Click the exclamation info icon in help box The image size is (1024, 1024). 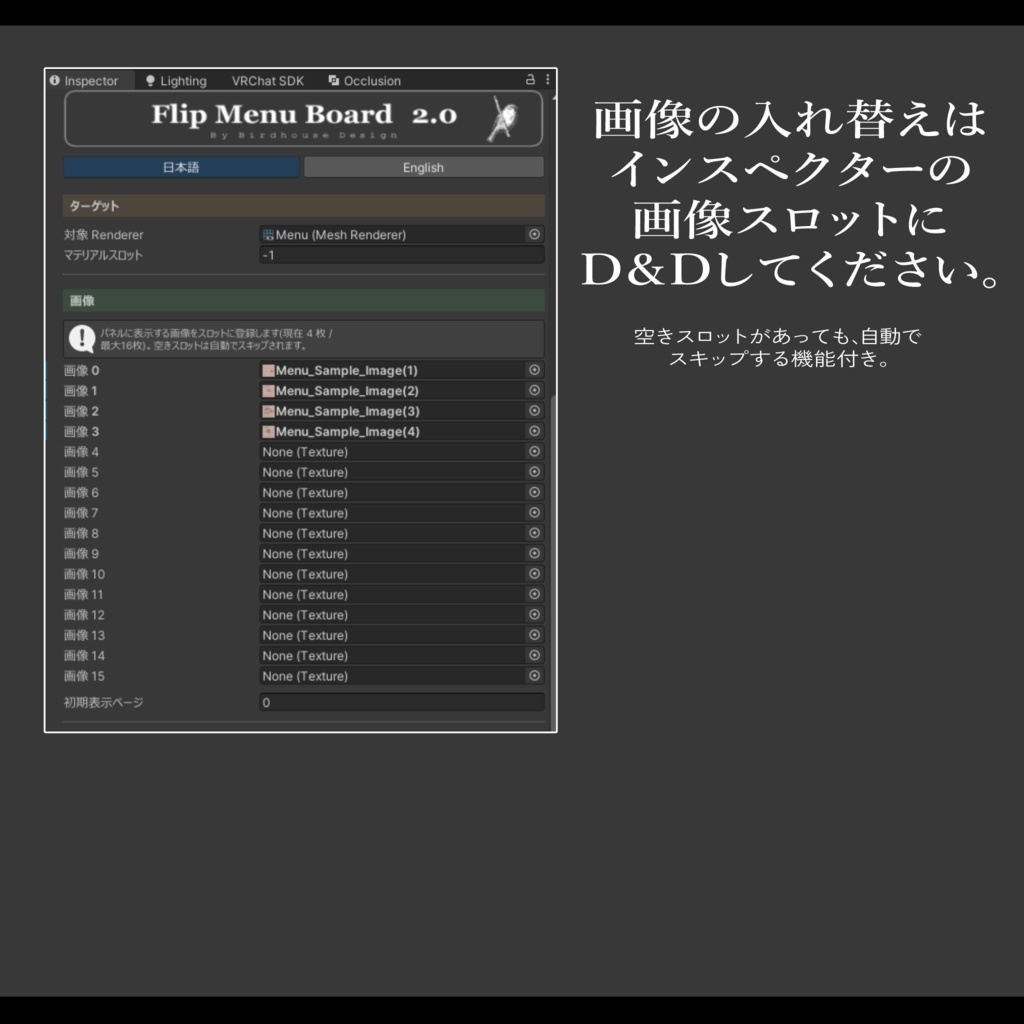pos(82,339)
